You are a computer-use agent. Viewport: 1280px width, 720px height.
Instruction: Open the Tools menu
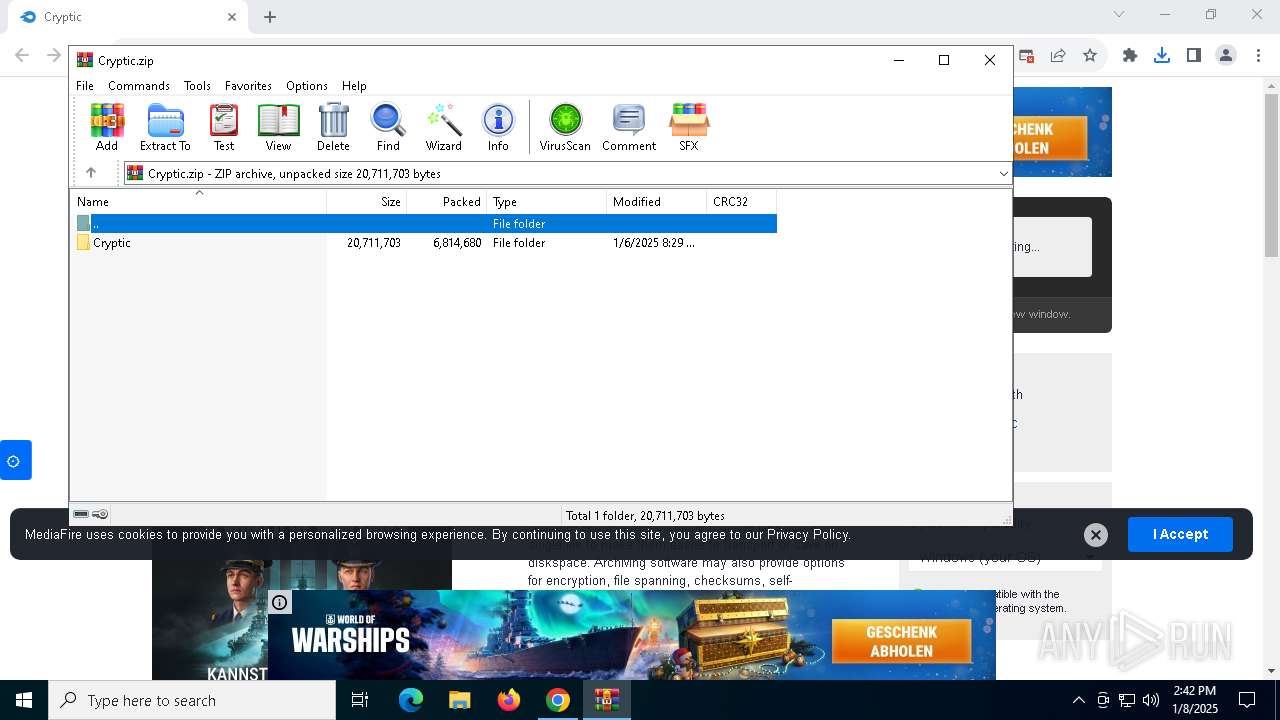[x=197, y=86]
